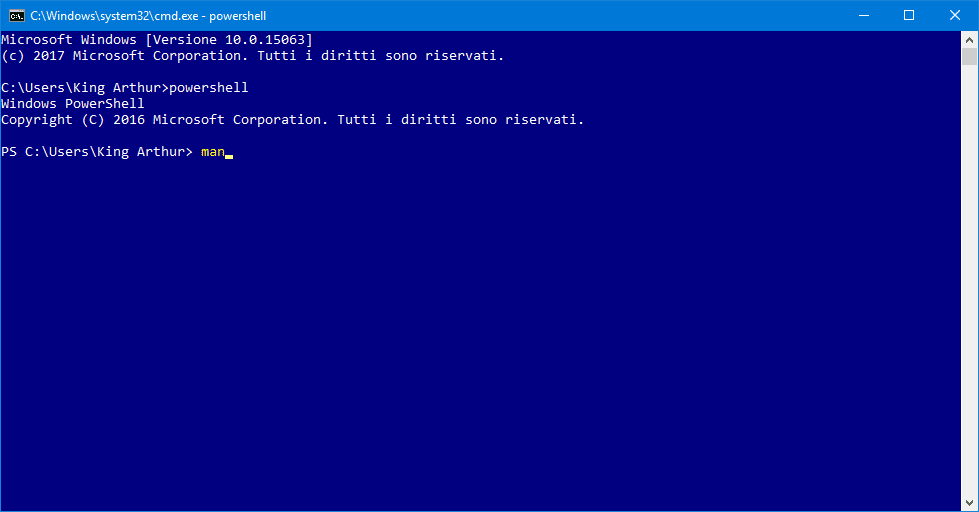Click the scrollbar up arrow
Screen dimensions: 979x512
[970, 38]
